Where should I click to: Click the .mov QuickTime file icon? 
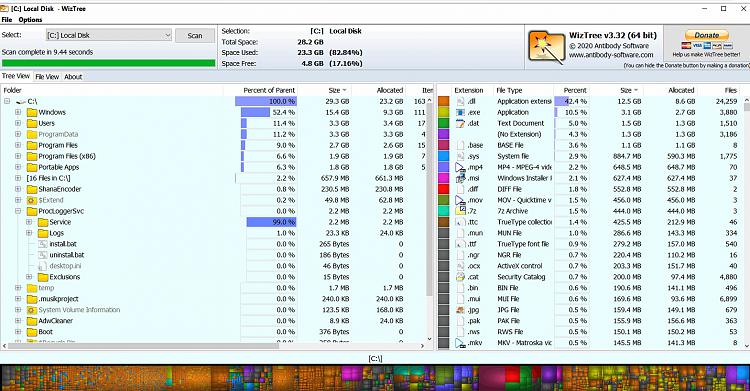click(460, 200)
